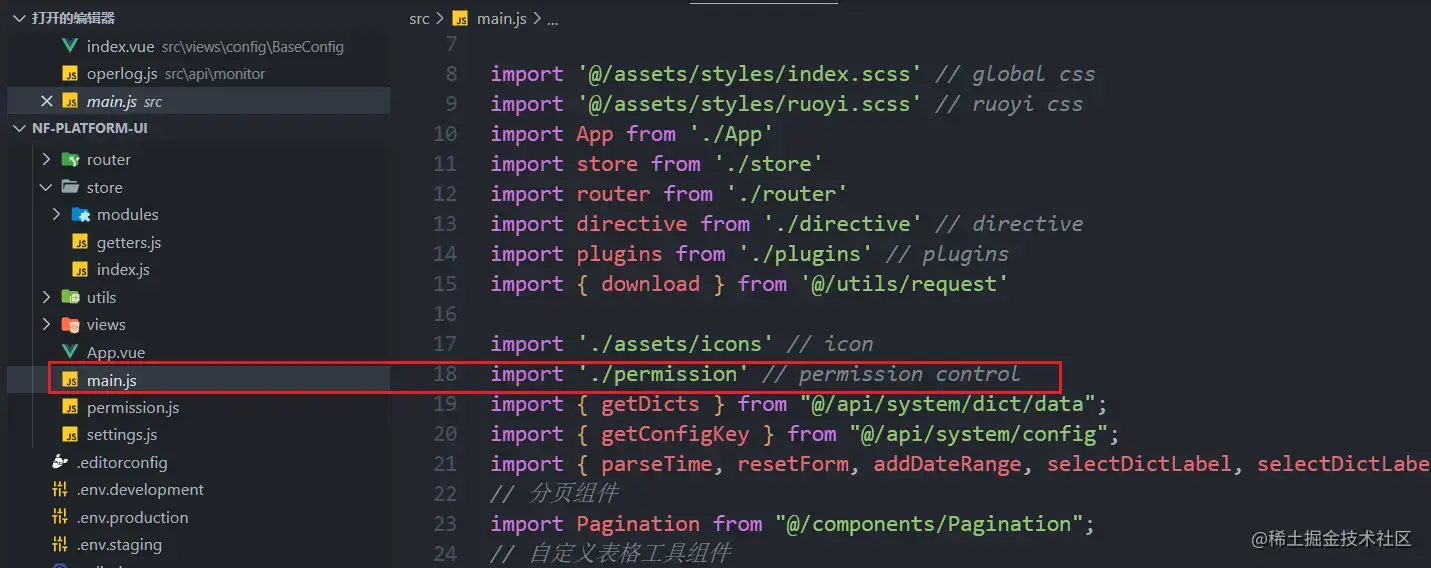The width and height of the screenshot is (1431, 568).
Task: Collapse the open editors section
Action: (x=21, y=18)
